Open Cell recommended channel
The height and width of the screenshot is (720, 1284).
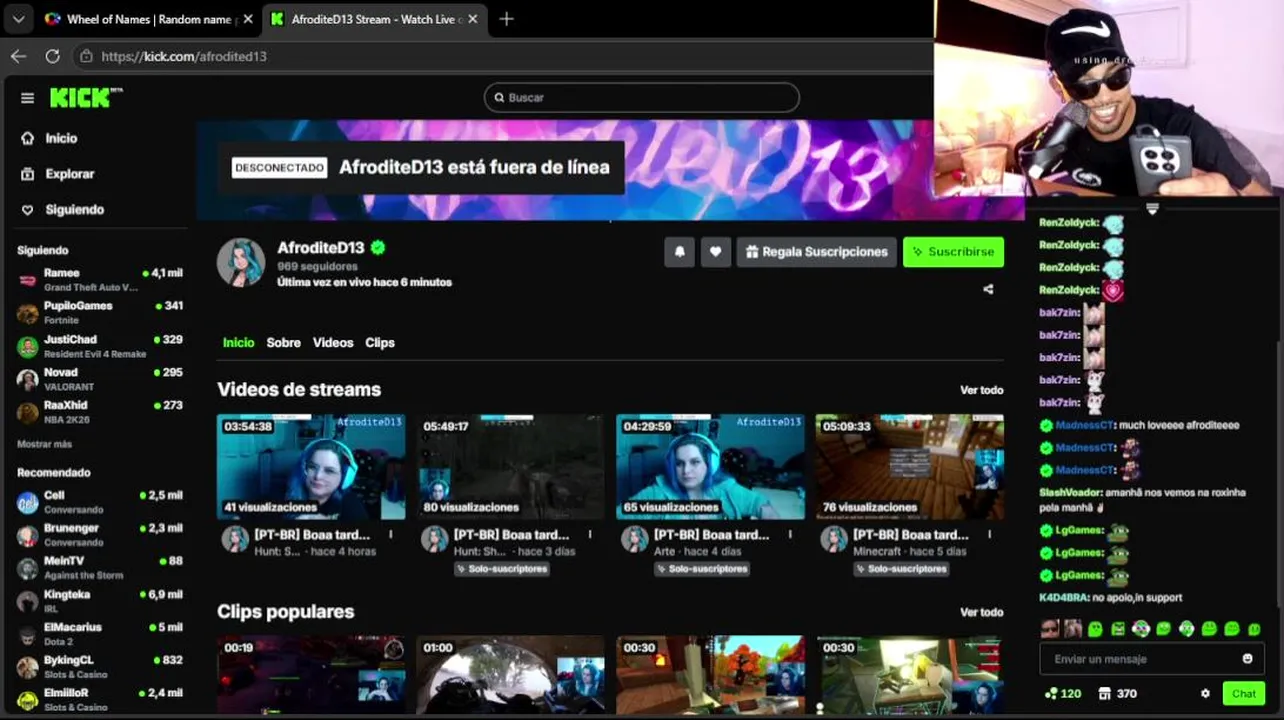click(100, 502)
